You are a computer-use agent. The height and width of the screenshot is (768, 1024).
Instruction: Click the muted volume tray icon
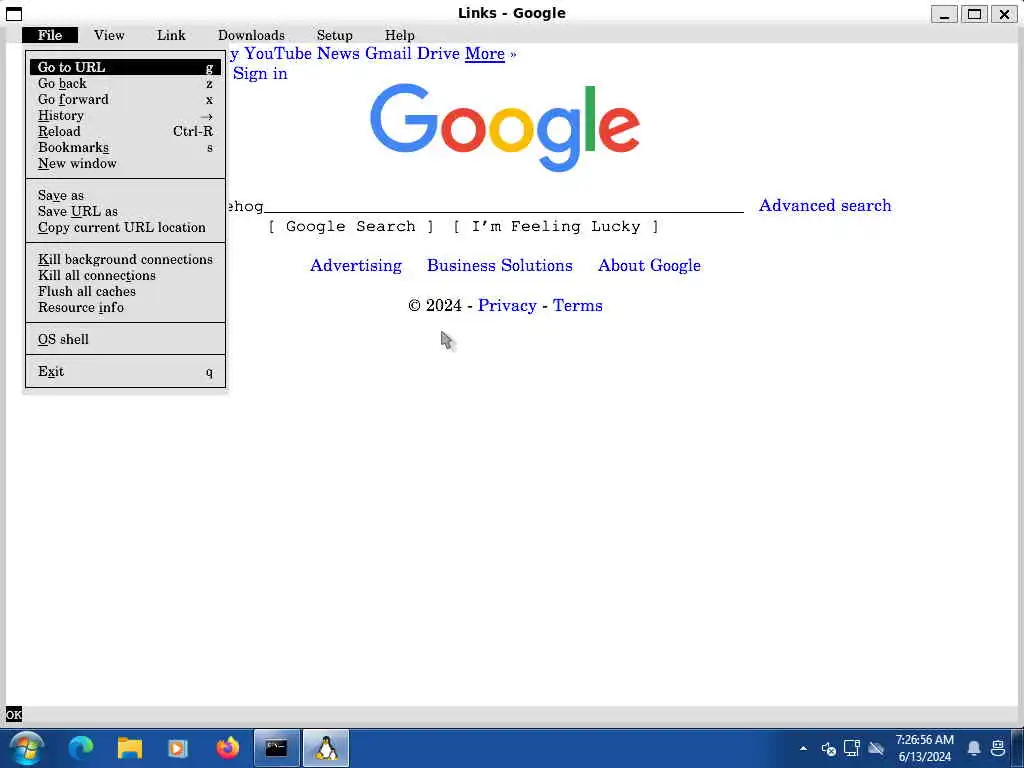[828, 748]
